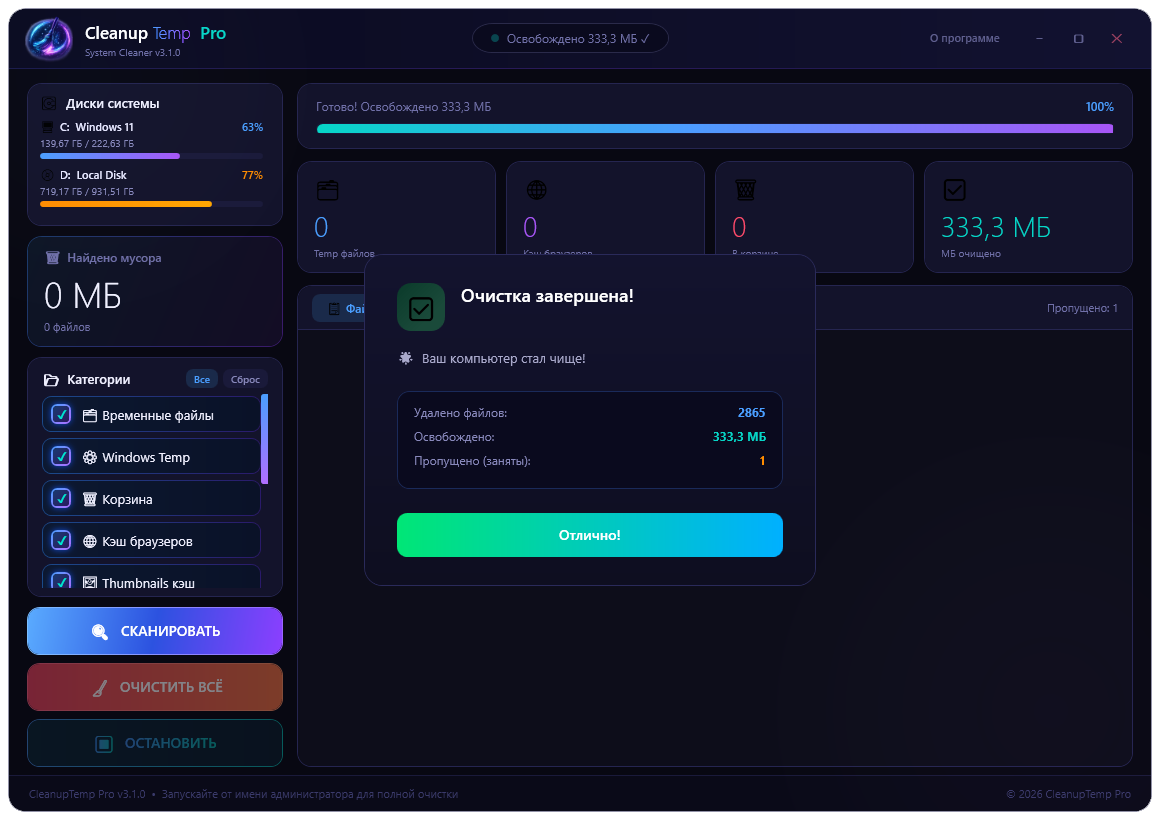Open the О программе menu item
The height and width of the screenshot is (820, 1160).
coord(964,38)
